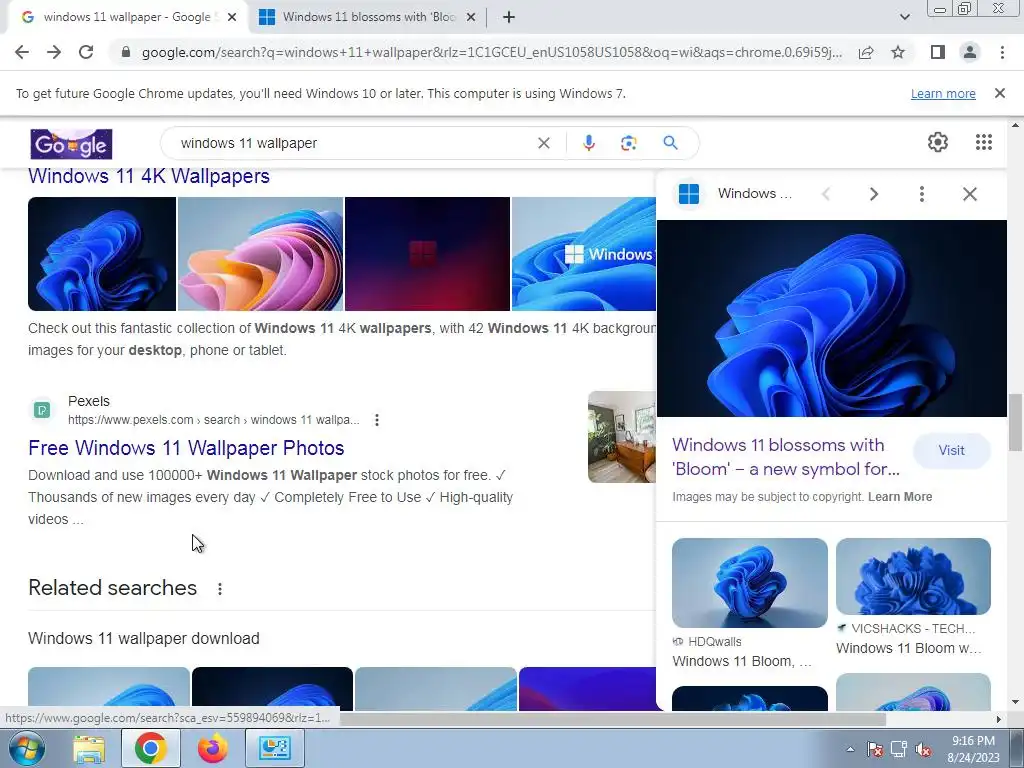
Task: Open the Chrome taskbar button
Action: pyautogui.click(x=150, y=748)
